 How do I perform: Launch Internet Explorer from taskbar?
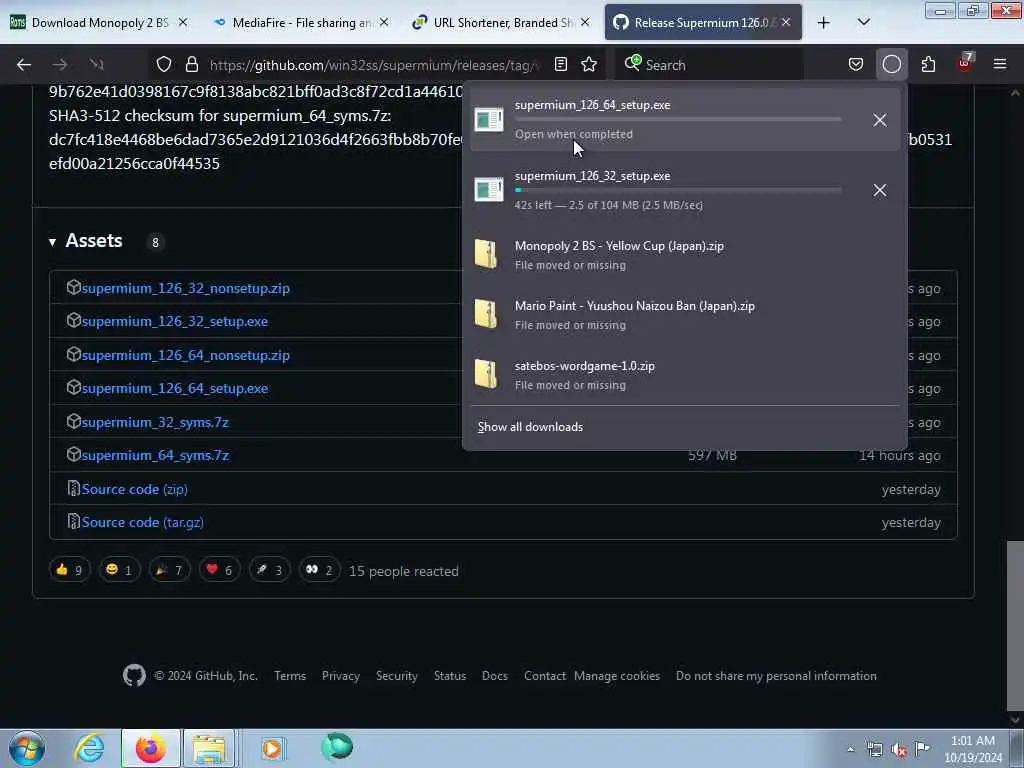point(89,748)
